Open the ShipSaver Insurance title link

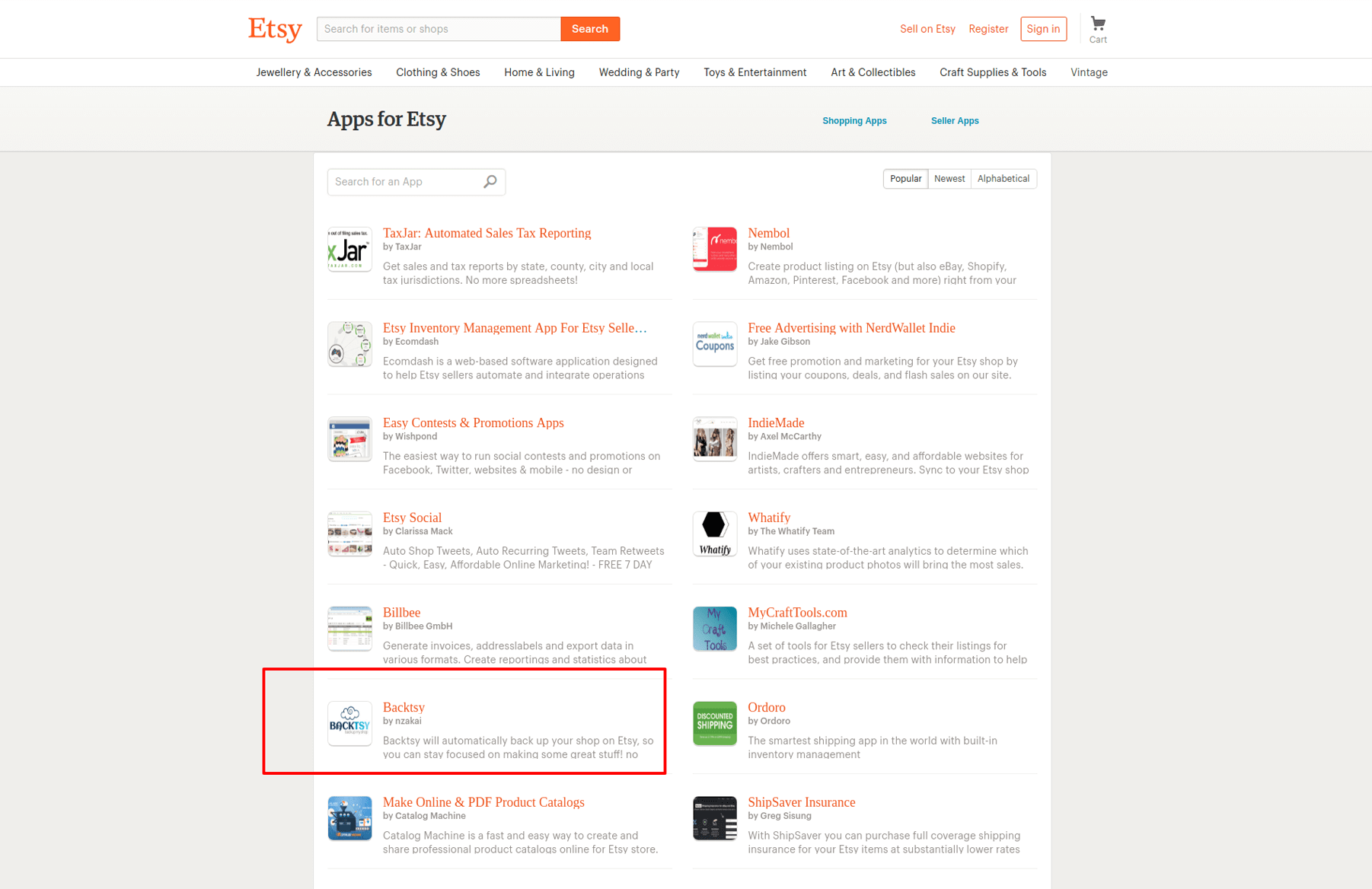coord(801,802)
